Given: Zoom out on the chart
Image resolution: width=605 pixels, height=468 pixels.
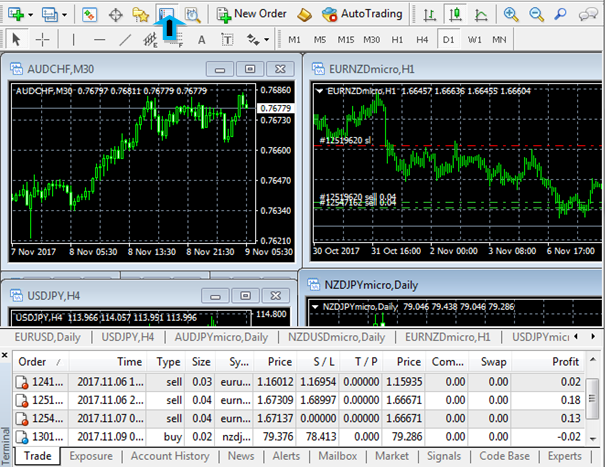Looking at the screenshot, I should (537, 14).
